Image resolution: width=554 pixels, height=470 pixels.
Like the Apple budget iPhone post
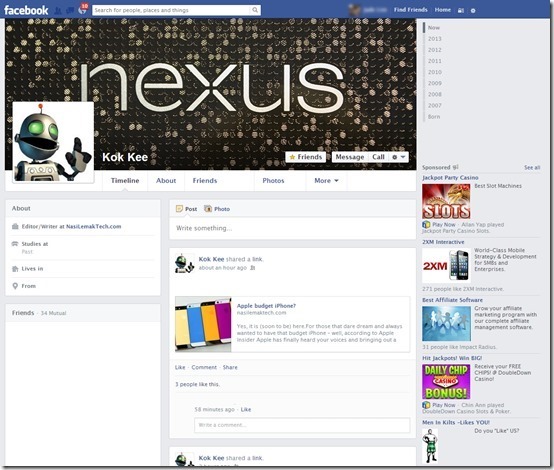tap(180, 368)
